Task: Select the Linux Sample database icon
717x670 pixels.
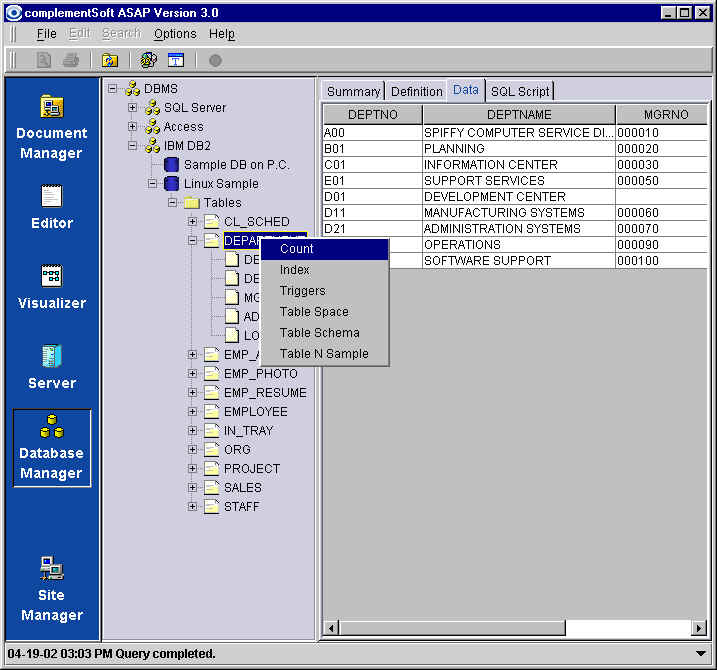Action: [x=171, y=183]
